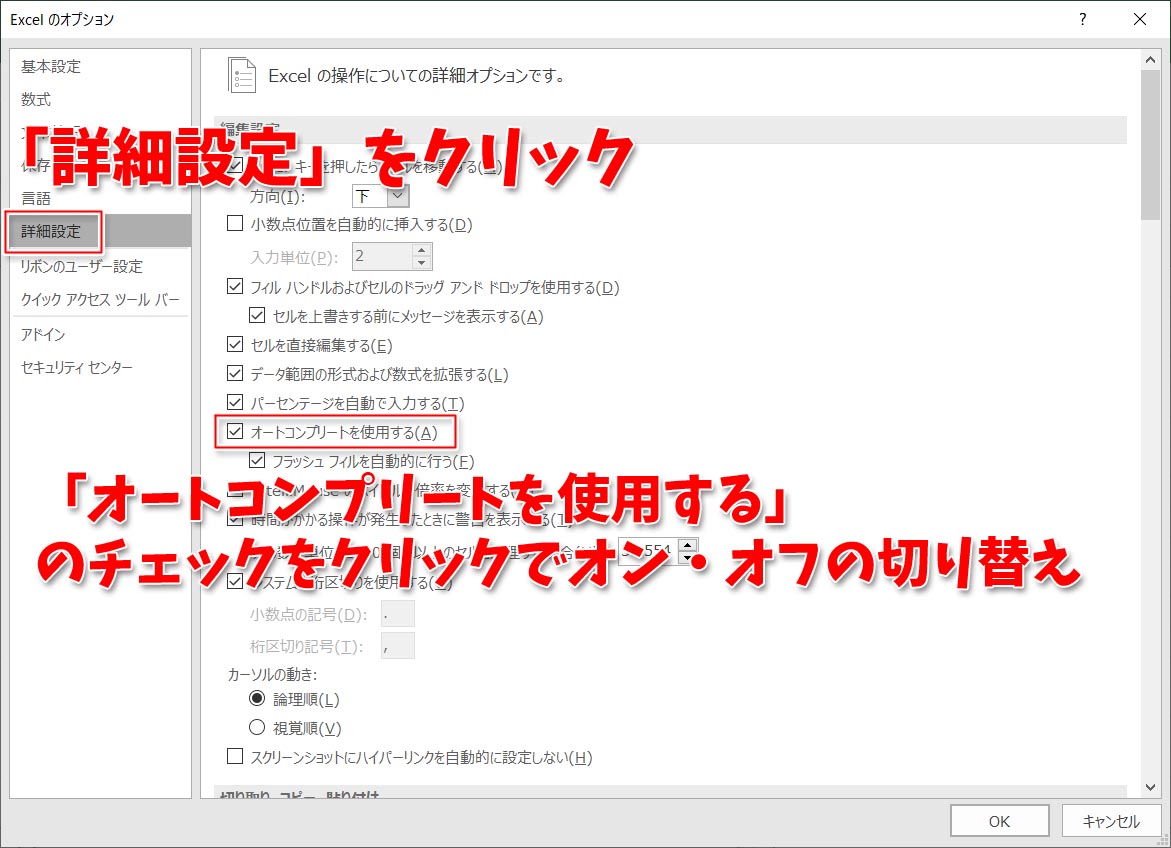Open the 基本設定 category
Image resolution: width=1171 pixels, height=848 pixels.
pyautogui.click(x=51, y=66)
